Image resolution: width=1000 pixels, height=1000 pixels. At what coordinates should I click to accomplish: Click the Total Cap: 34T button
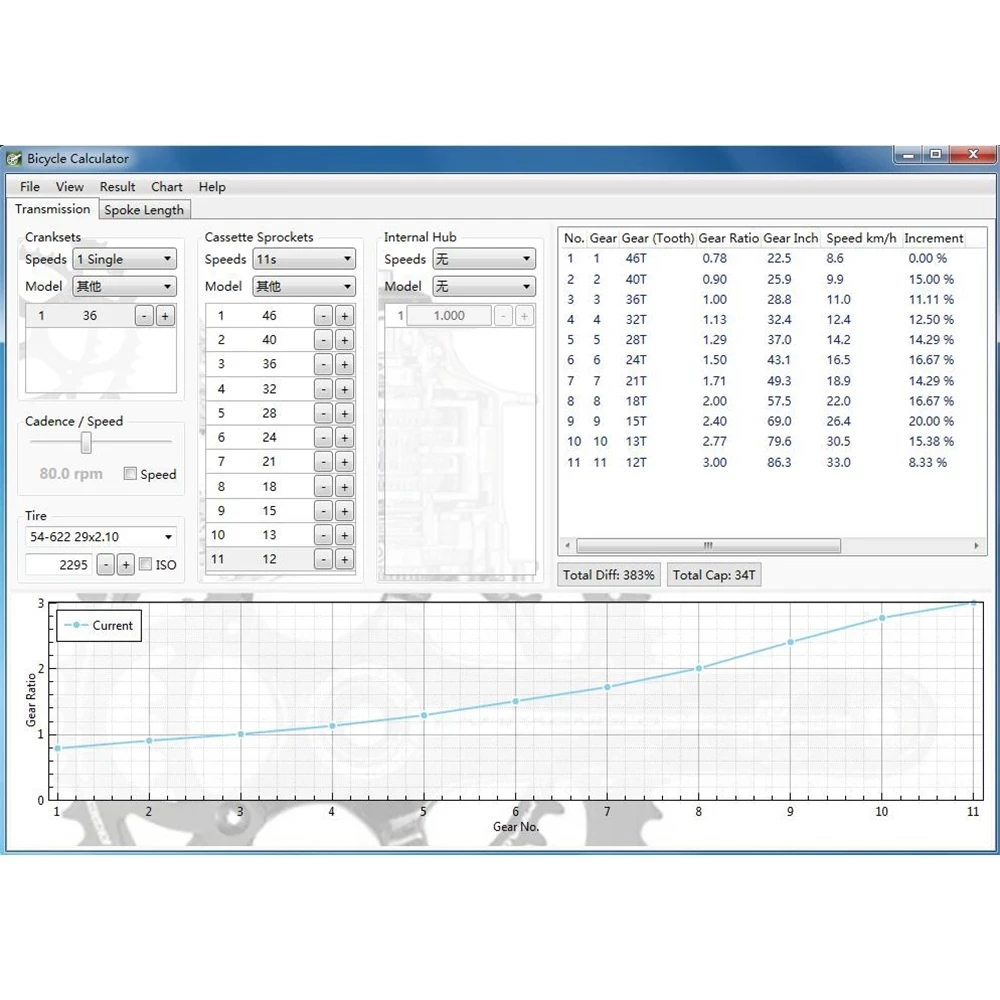(x=714, y=575)
